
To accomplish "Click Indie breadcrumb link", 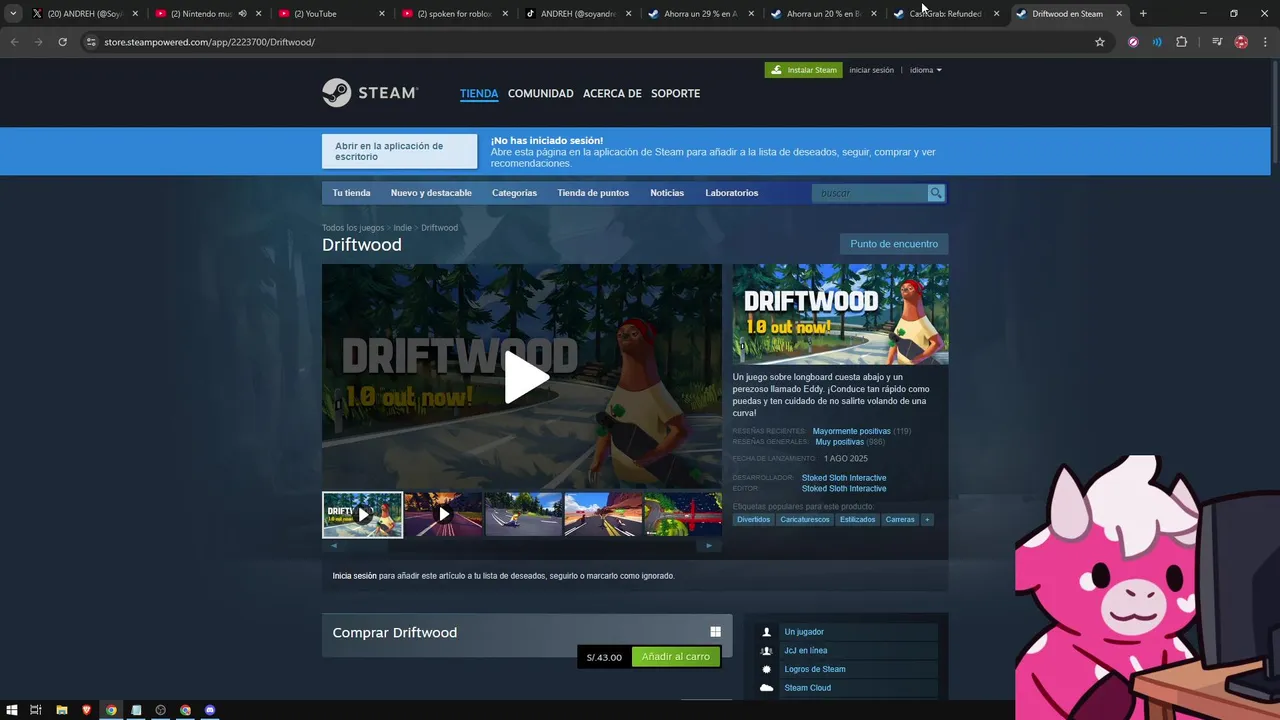I will (402, 228).
